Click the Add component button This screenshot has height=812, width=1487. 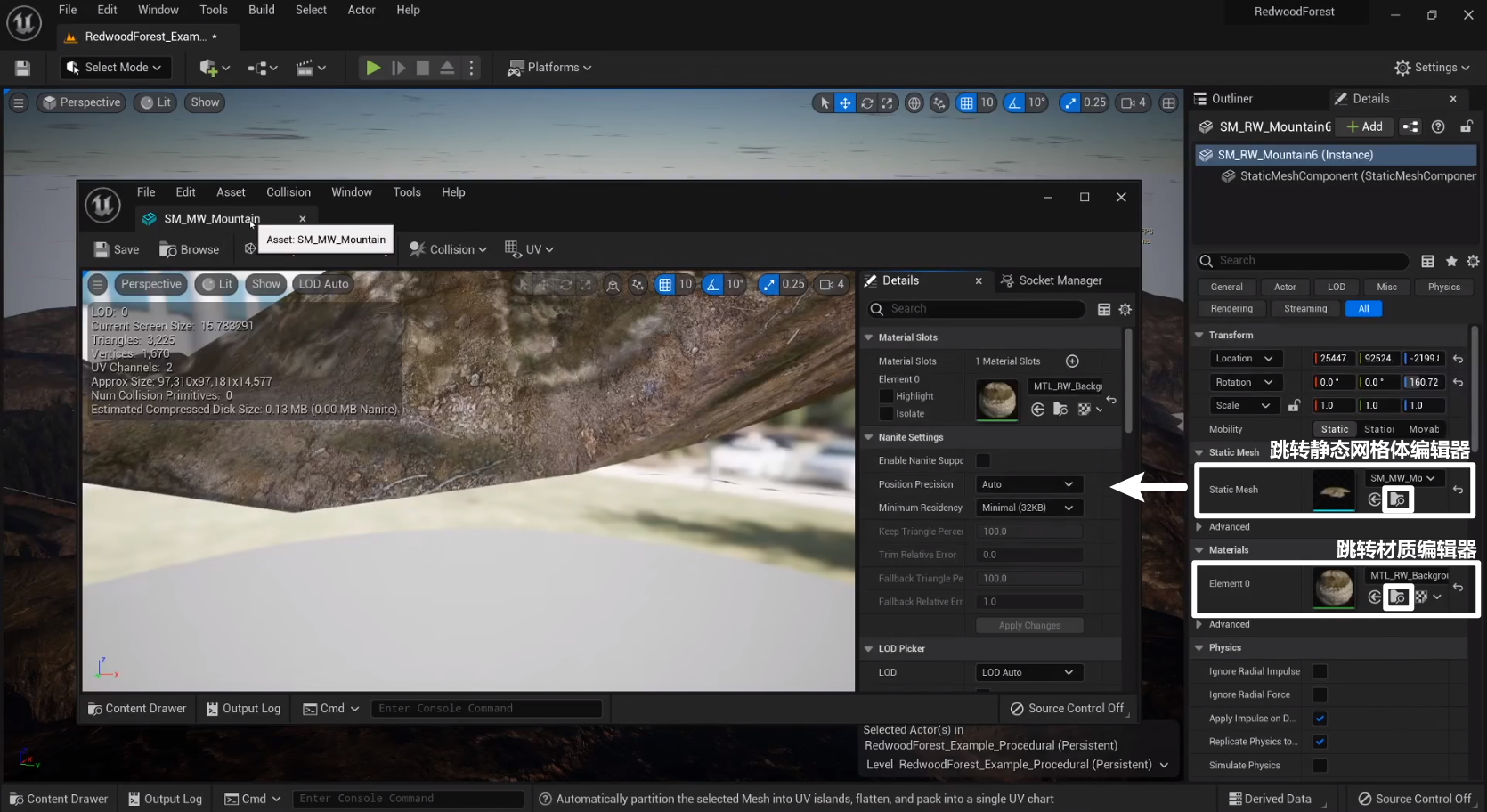point(1364,127)
